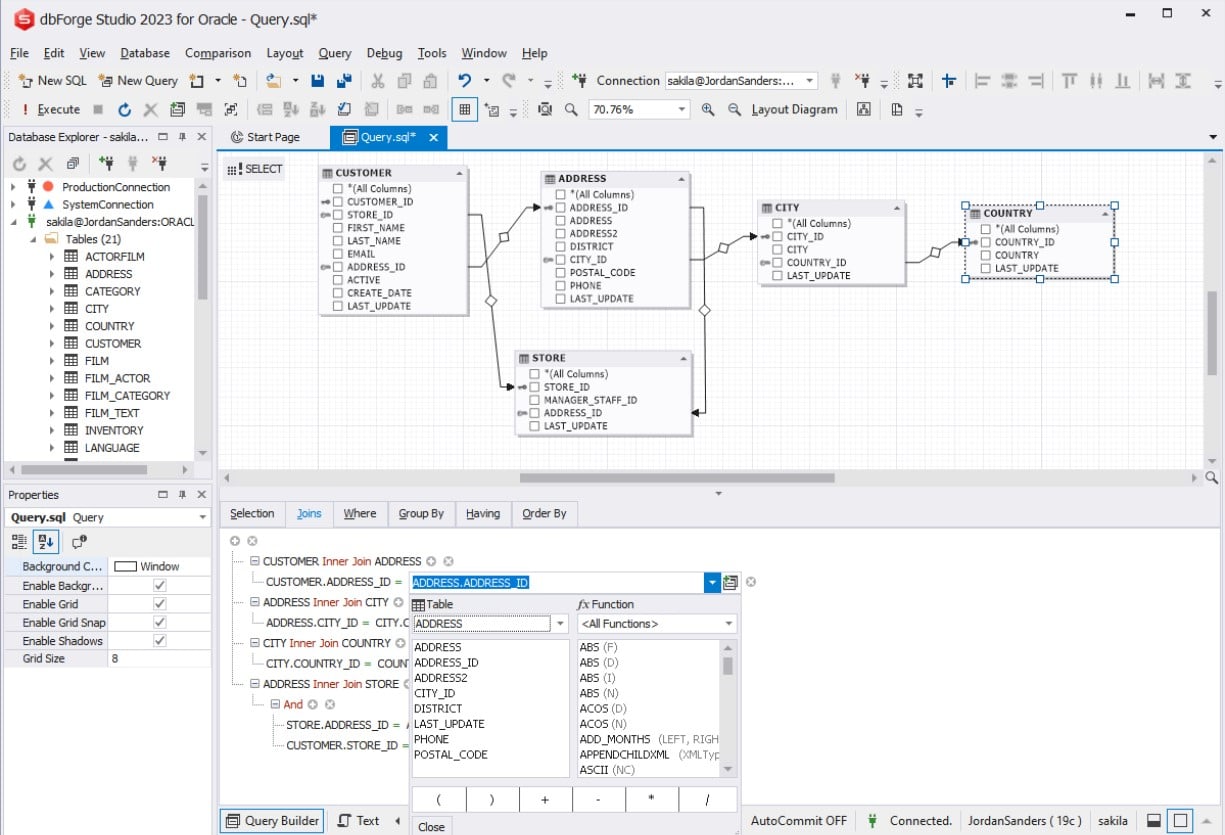Switch to the Selection tab
Screen dimensions: 1225x835
252,514
